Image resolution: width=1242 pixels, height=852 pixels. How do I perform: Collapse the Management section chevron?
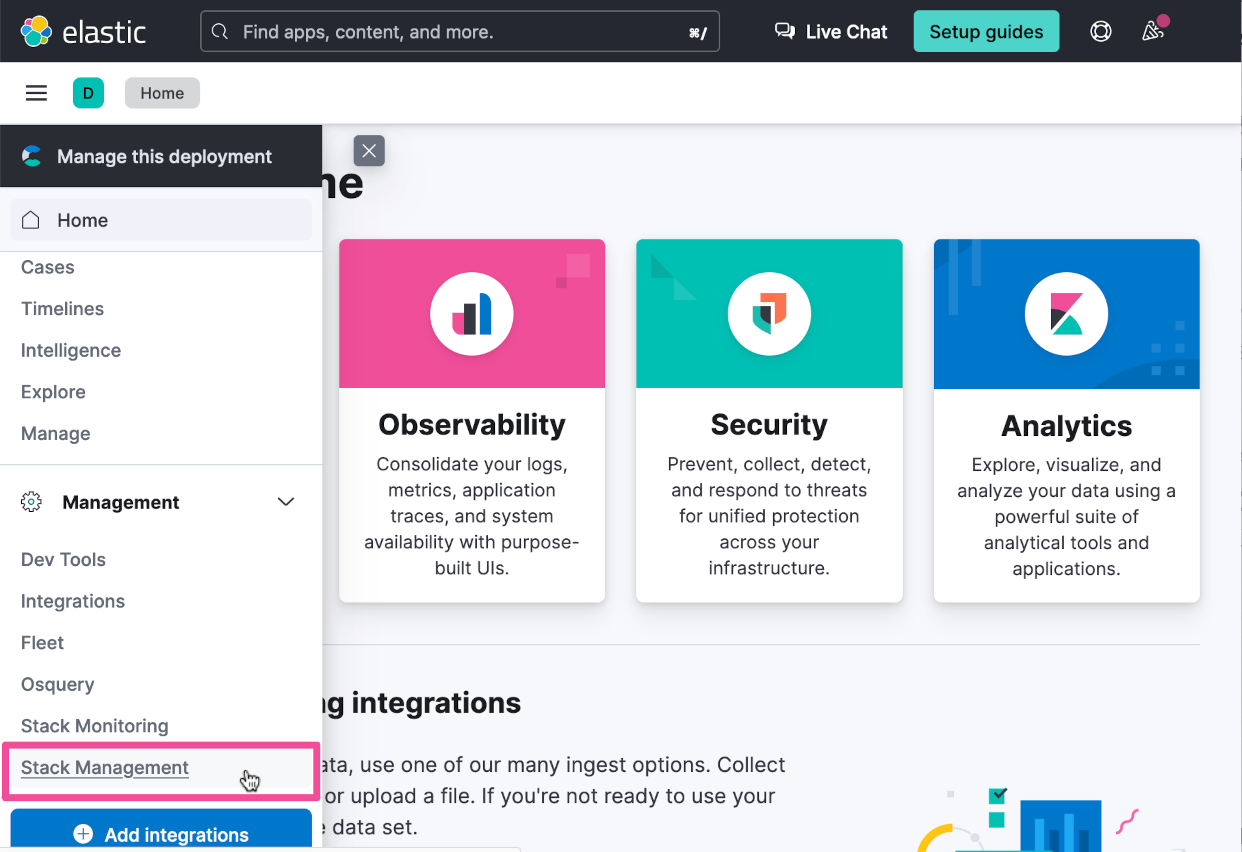[x=285, y=502]
